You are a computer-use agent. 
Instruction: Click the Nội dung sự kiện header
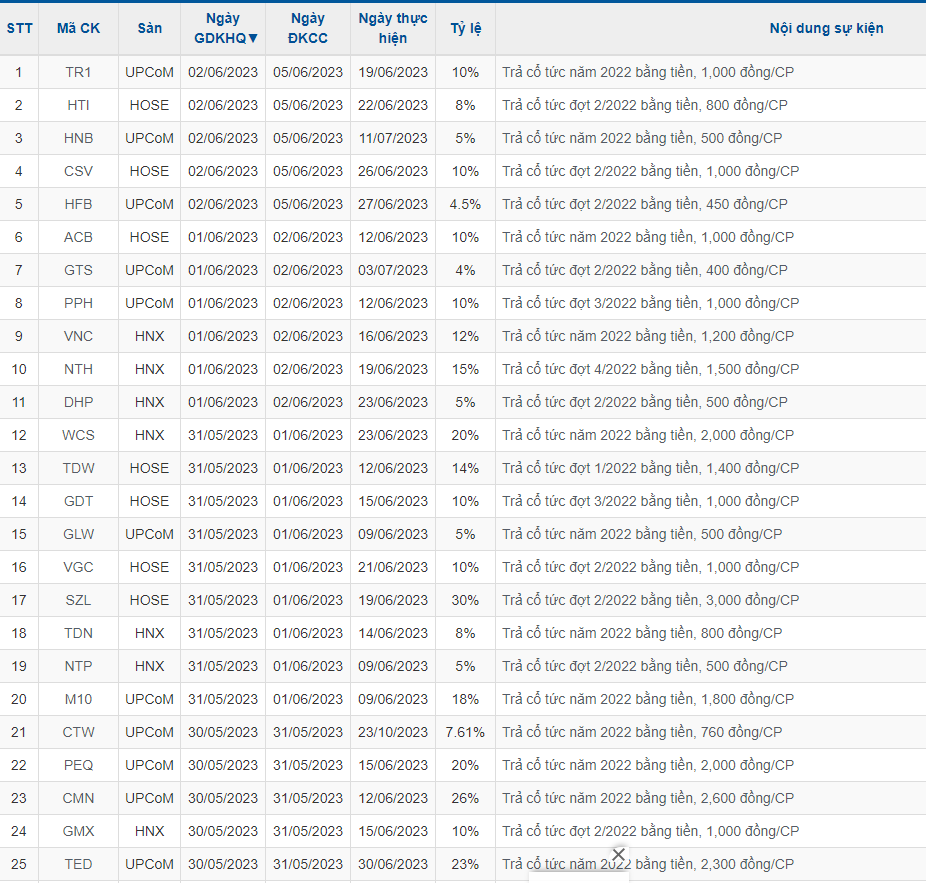click(826, 29)
